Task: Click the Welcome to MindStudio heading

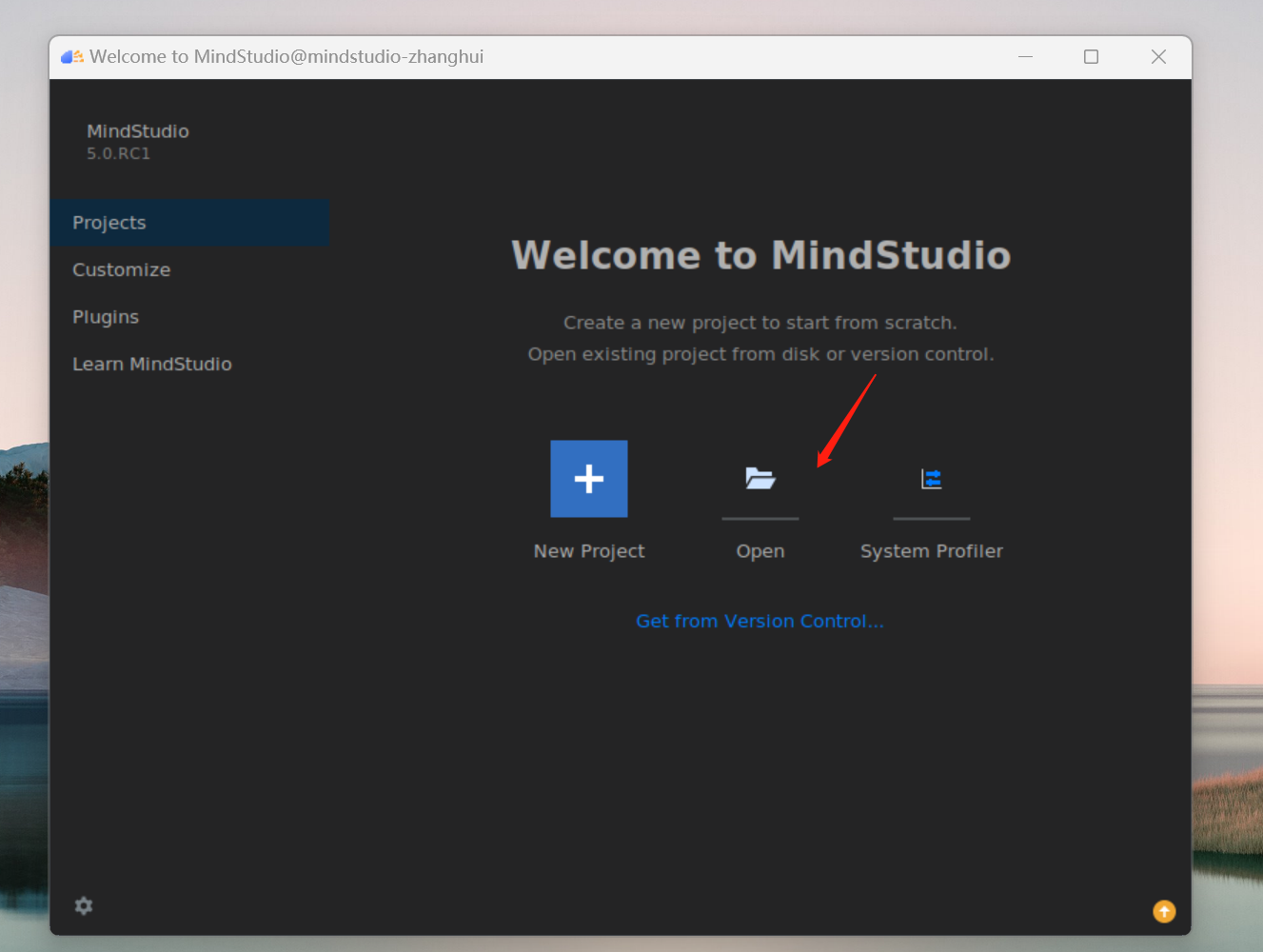Action: pyautogui.click(x=761, y=255)
